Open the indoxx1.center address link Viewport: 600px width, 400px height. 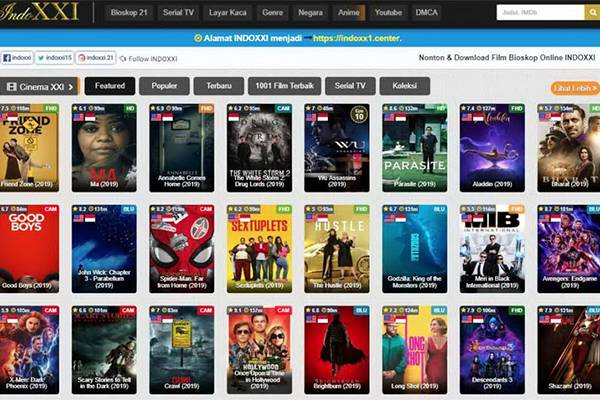[357, 38]
